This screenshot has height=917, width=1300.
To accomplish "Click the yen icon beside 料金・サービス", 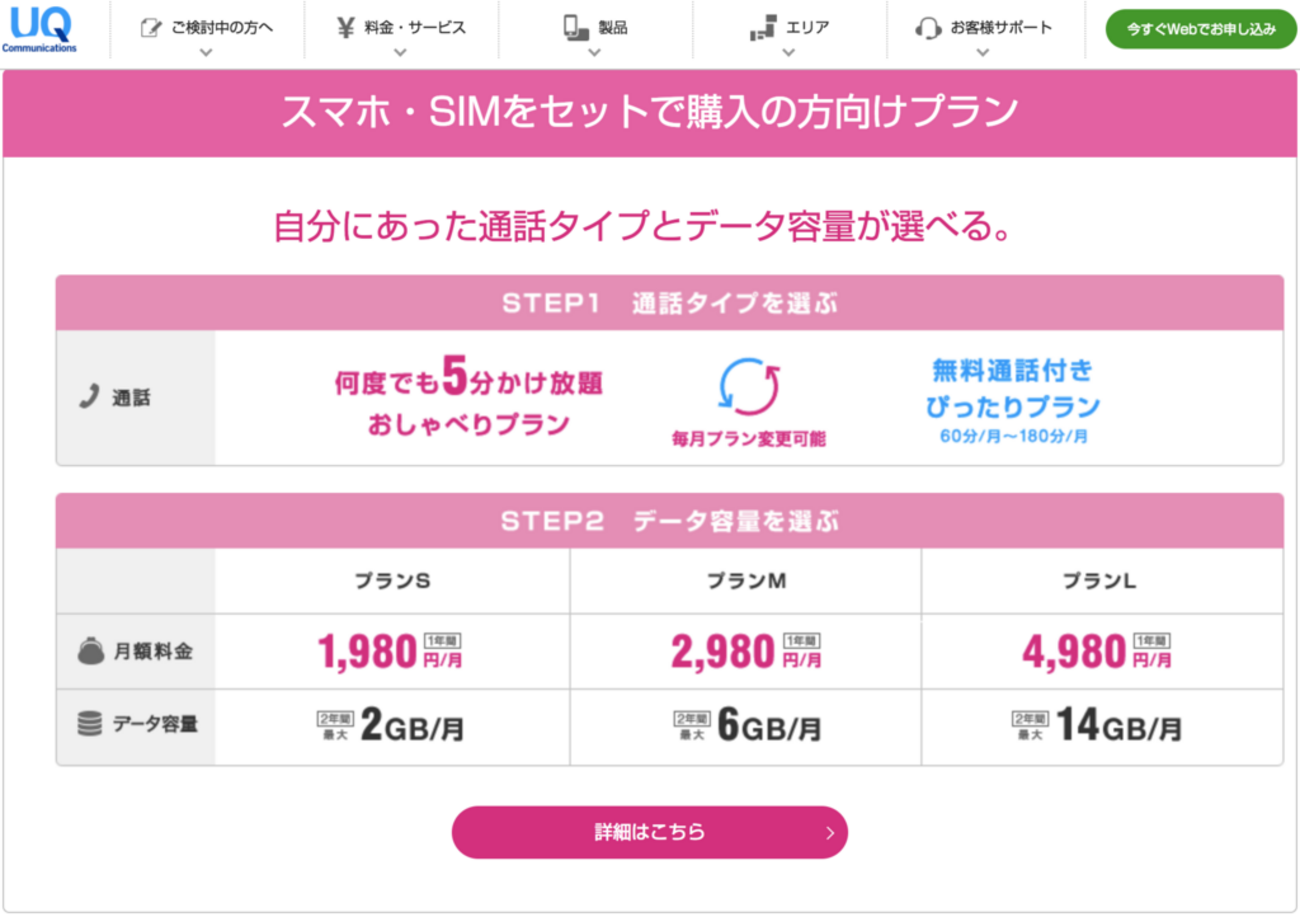I will click(346, 27).
